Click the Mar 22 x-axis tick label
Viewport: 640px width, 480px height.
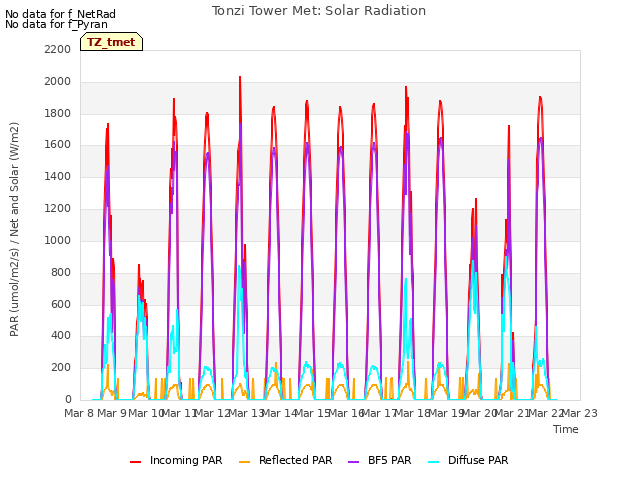tap(546, 413)
